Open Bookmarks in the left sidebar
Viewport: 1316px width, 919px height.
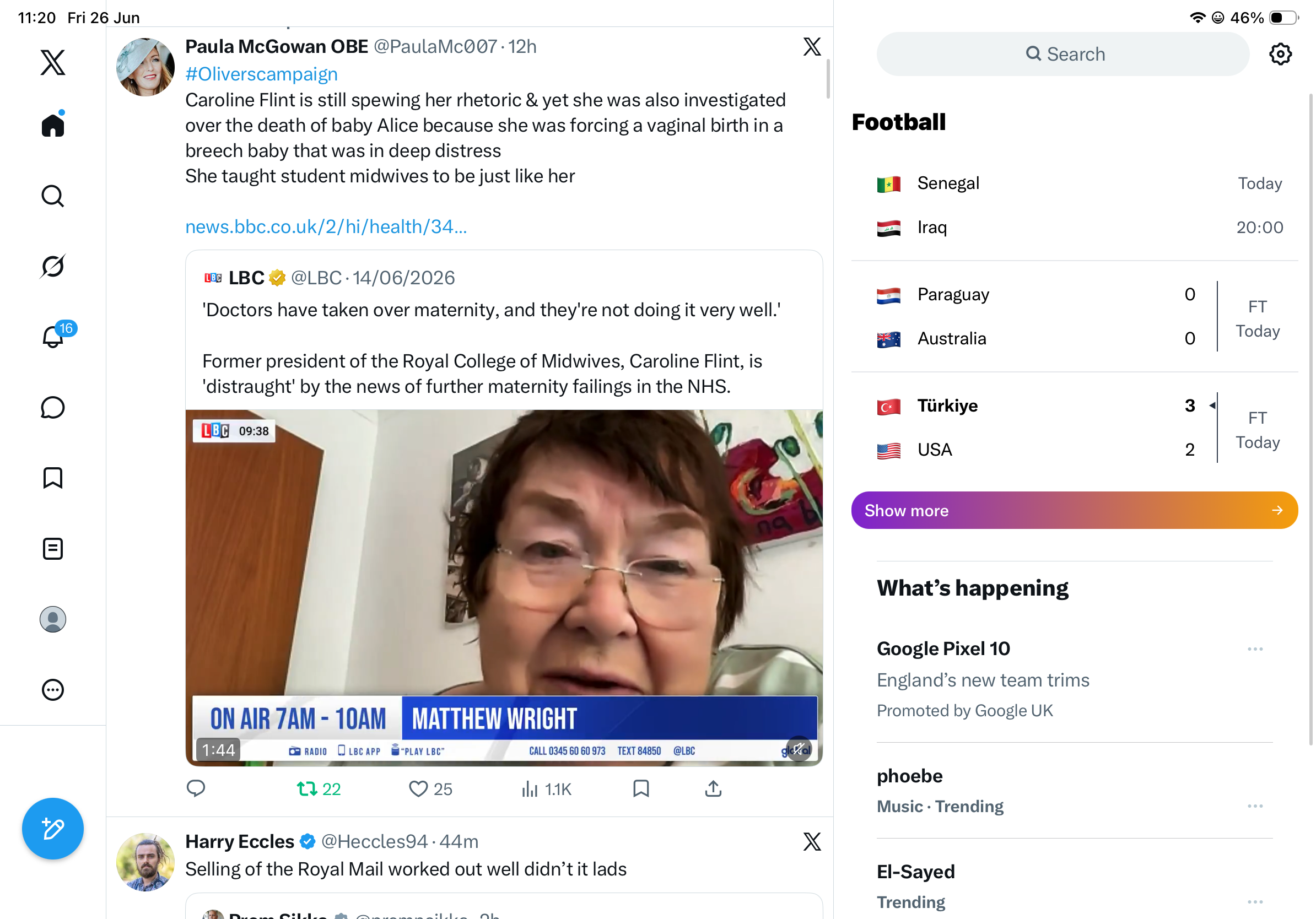coord(53,478)
